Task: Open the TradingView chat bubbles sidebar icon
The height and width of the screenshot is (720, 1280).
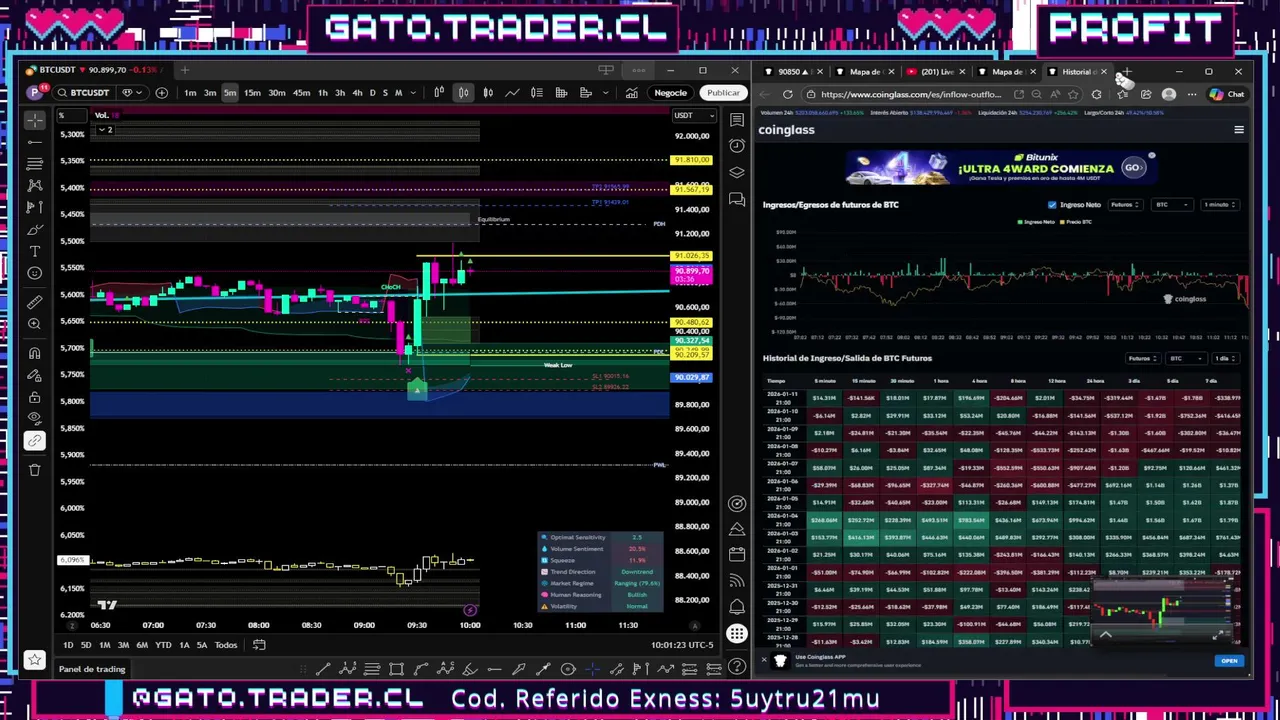Action: pyautogui.click(x=737, y=199)
